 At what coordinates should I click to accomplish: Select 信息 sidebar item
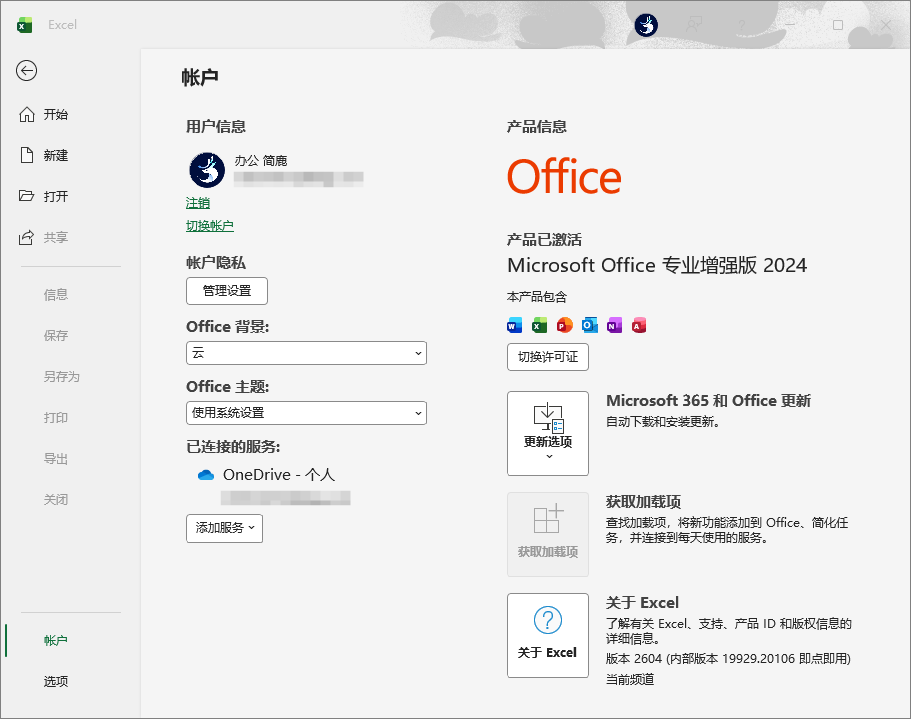(56, 294)
